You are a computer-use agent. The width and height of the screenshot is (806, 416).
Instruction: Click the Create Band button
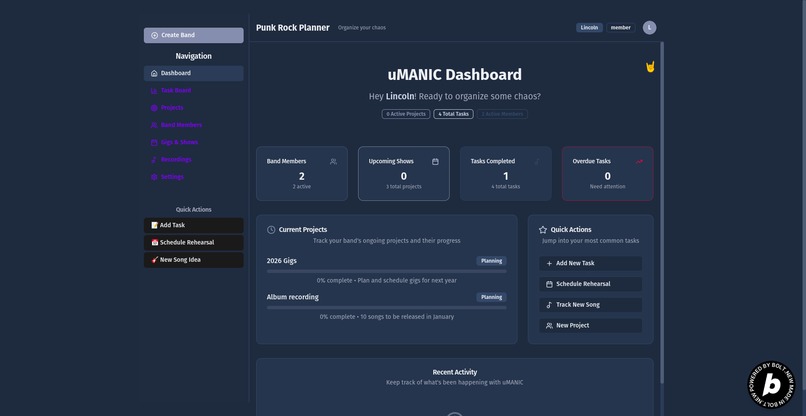tap(194, 35)
